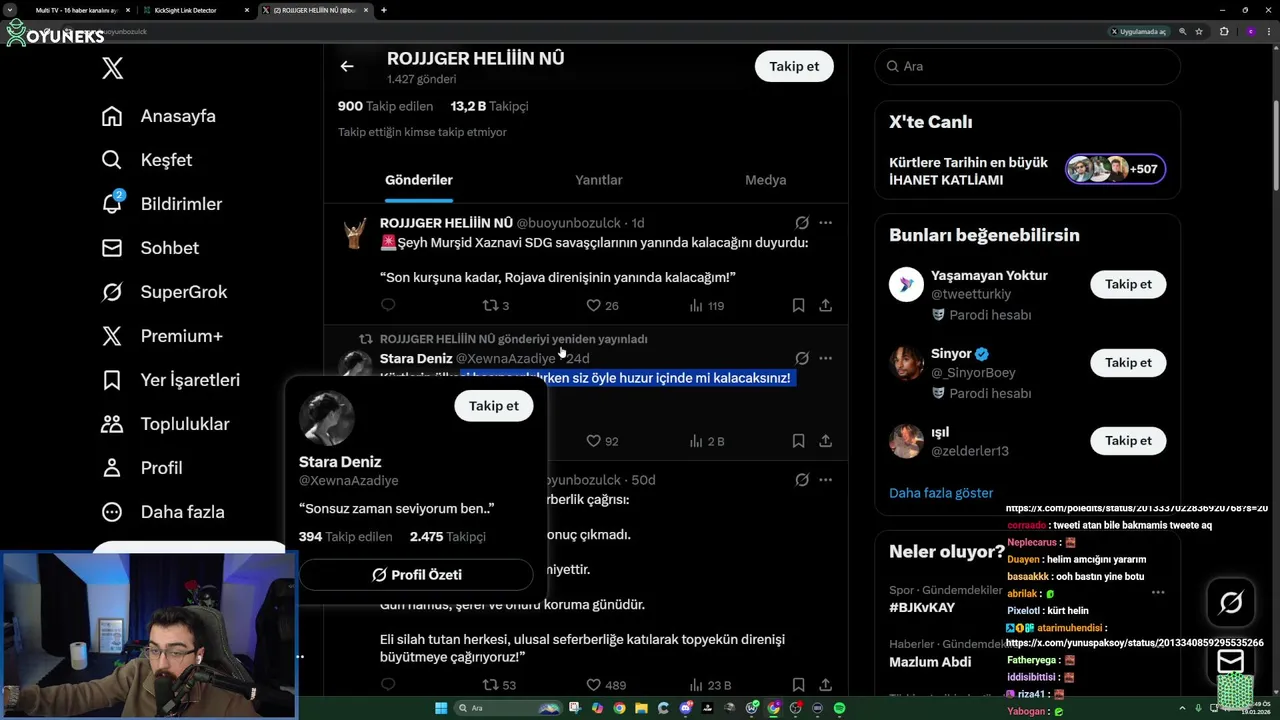Bookmark the Stara Deniz repost
The width and height of the screenshot is (1280, 720).
click(798, 440)
